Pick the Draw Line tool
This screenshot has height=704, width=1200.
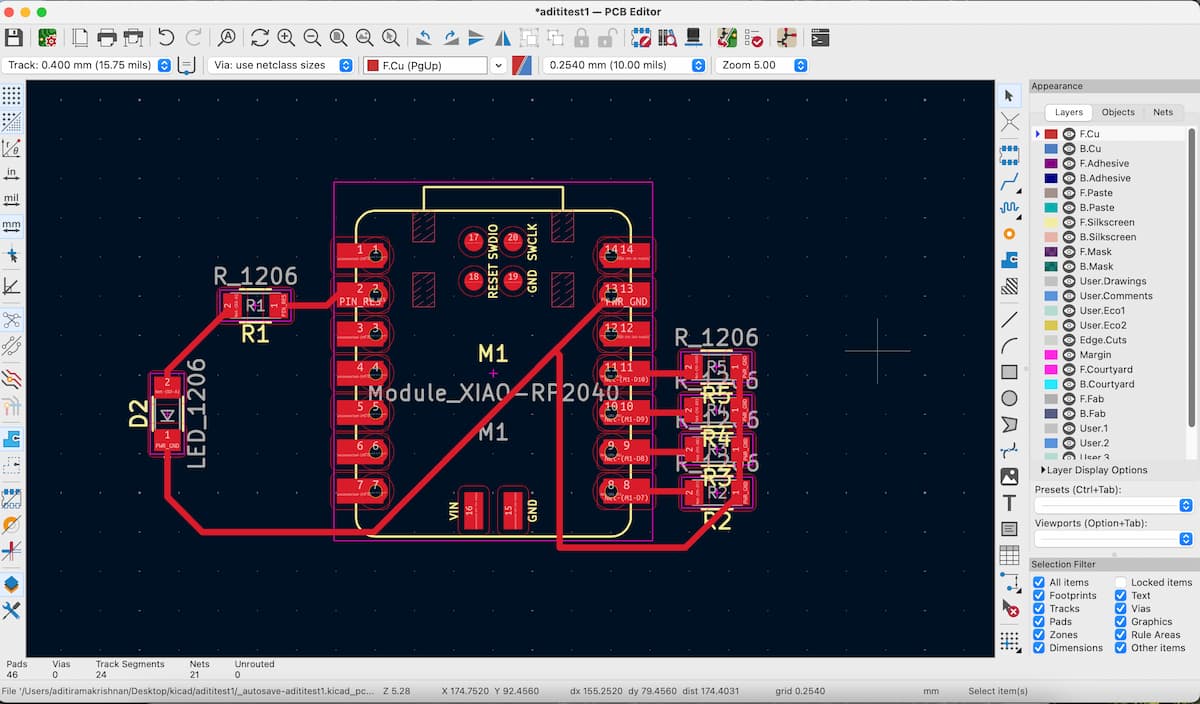(1009, 320)
